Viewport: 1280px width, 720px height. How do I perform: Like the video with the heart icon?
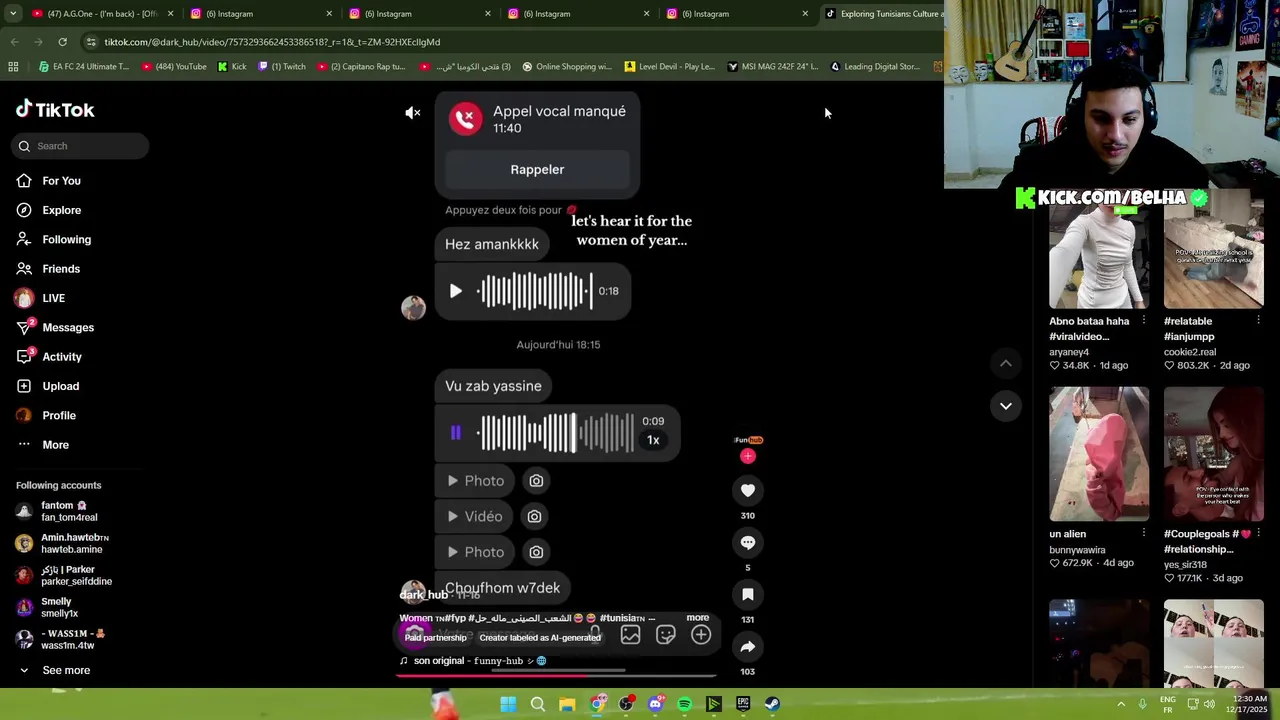point(747,490)
